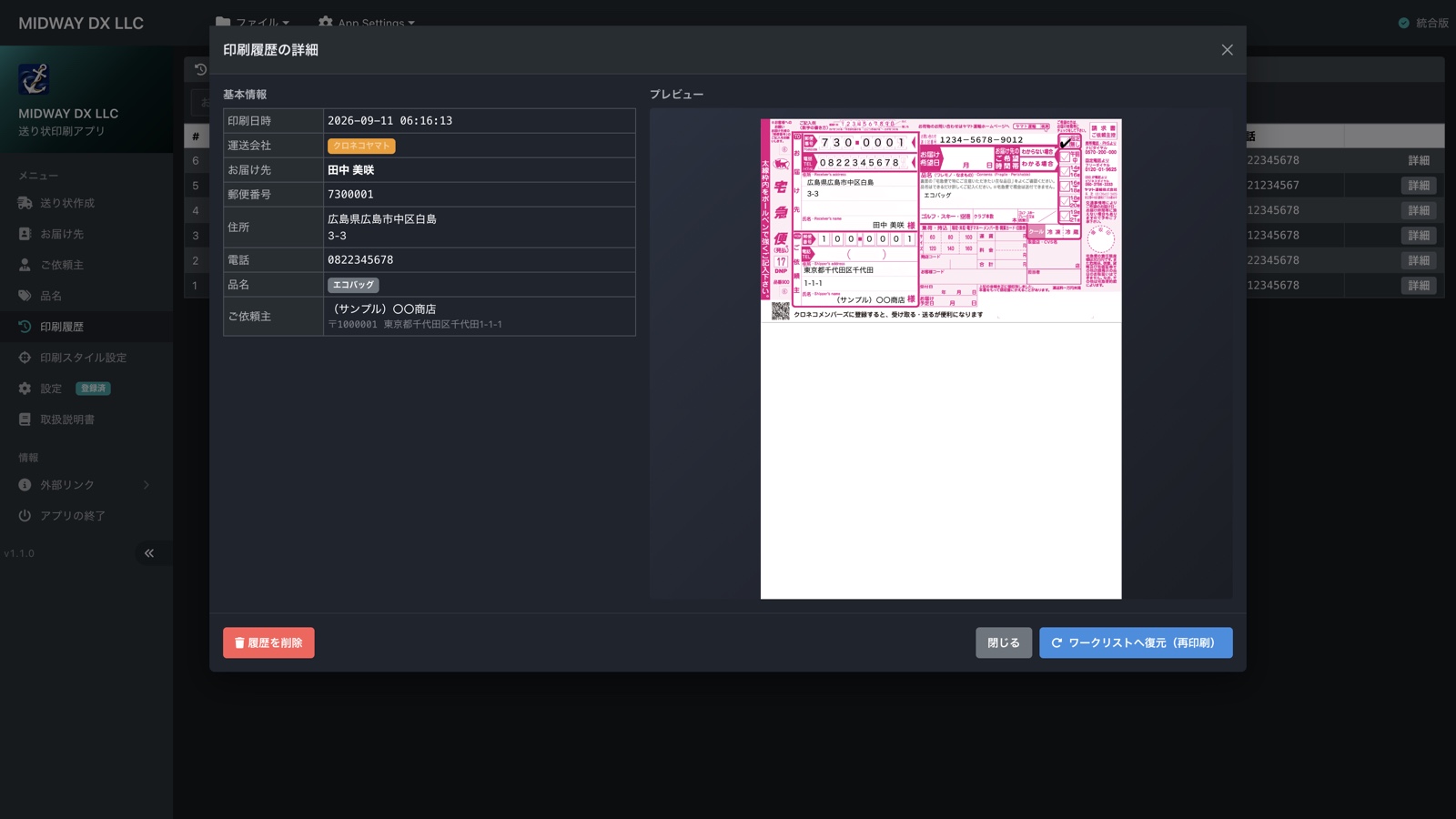This screenshot has width=1456, height=819.
Task: Click the エコバッグ item badge
Action: pos(353,285)
